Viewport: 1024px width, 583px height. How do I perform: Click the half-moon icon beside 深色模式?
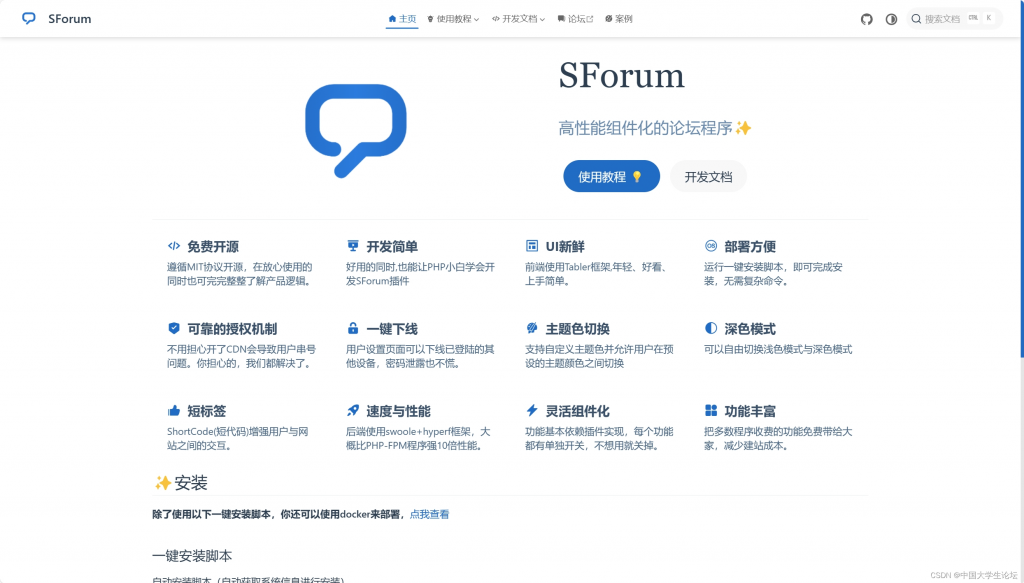coord(711,328)
